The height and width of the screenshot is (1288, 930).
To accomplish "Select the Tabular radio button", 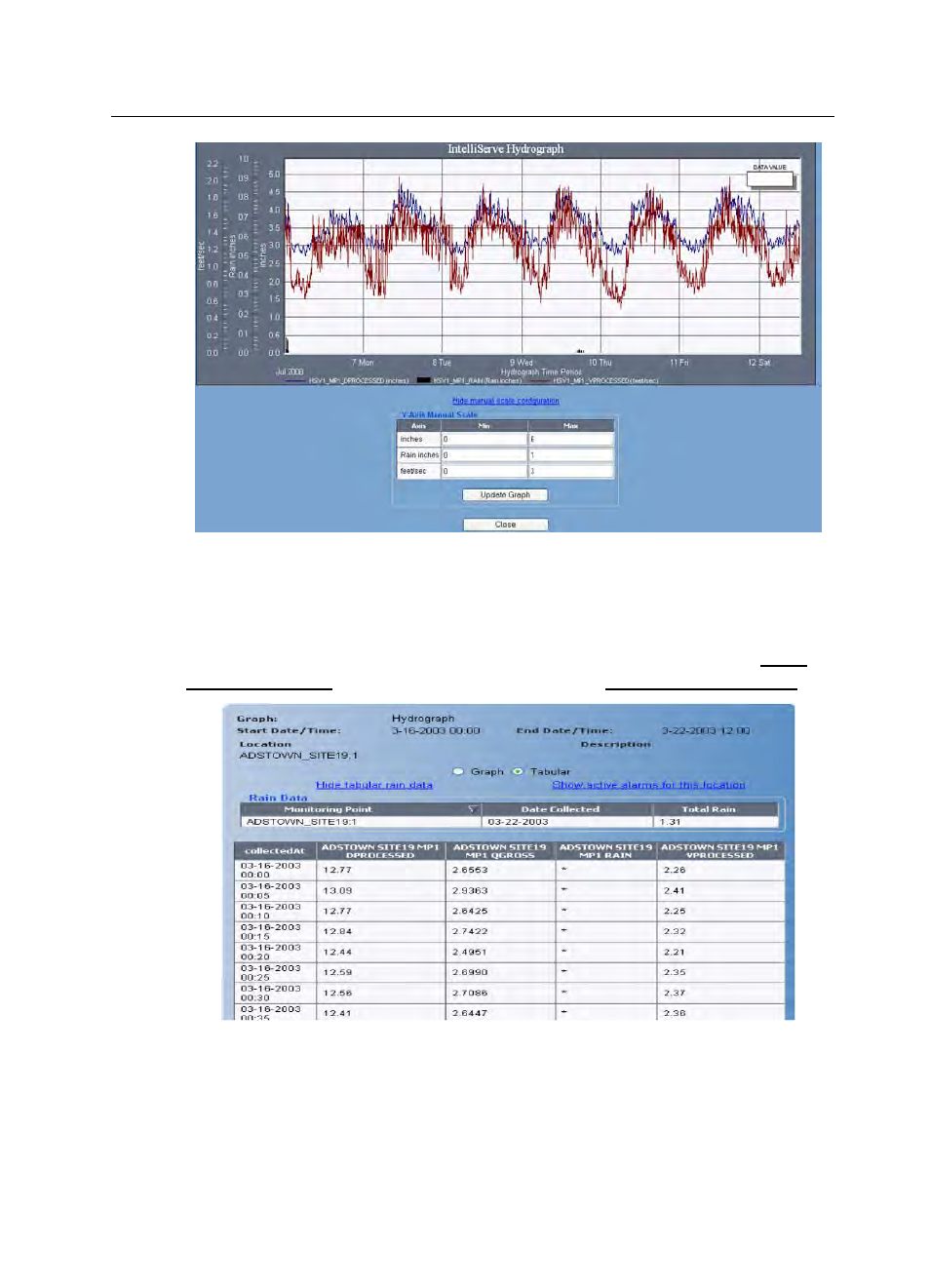I will click(x=518, y=771).
